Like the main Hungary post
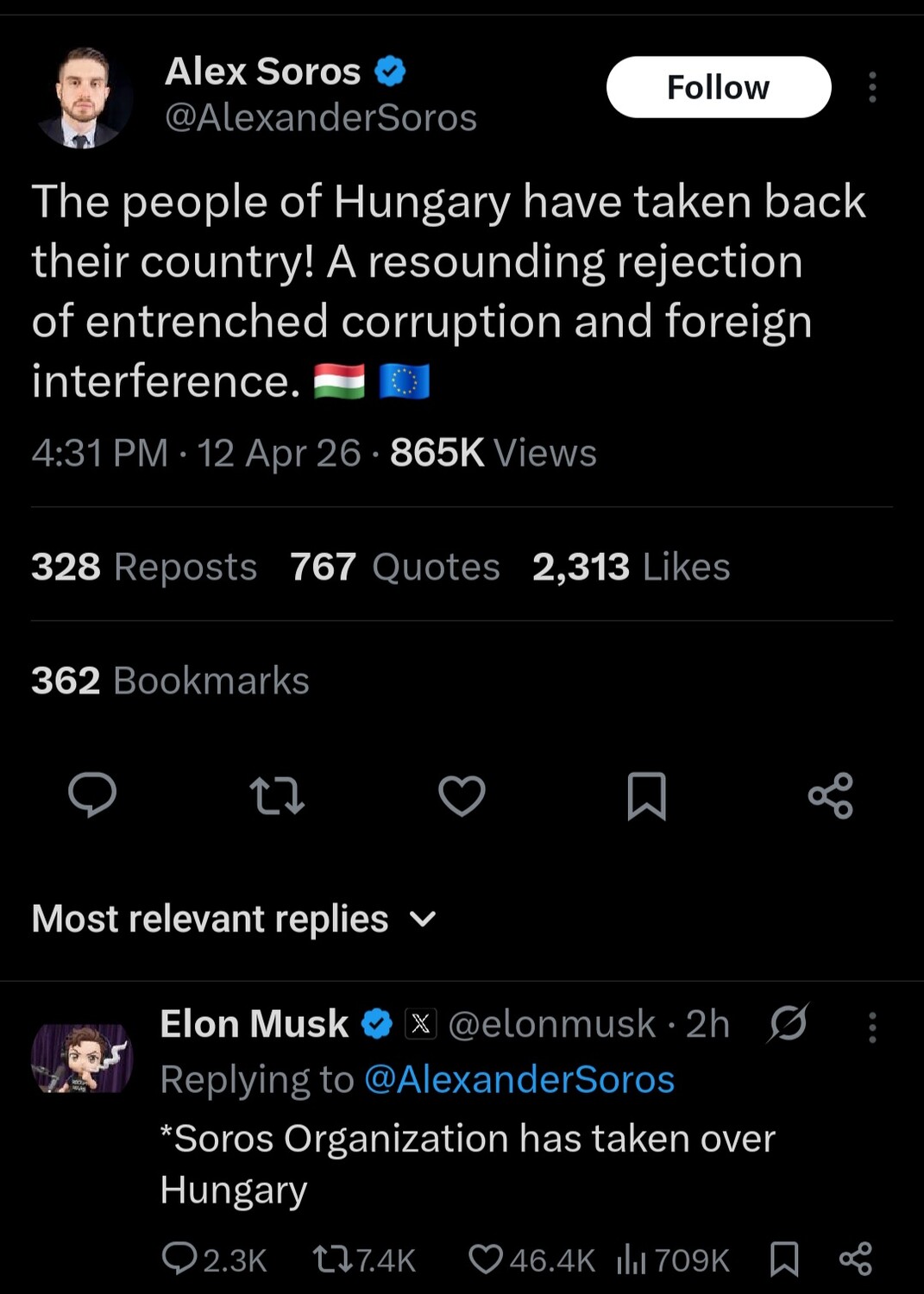 pyautogui.click(x=462, y=795)
